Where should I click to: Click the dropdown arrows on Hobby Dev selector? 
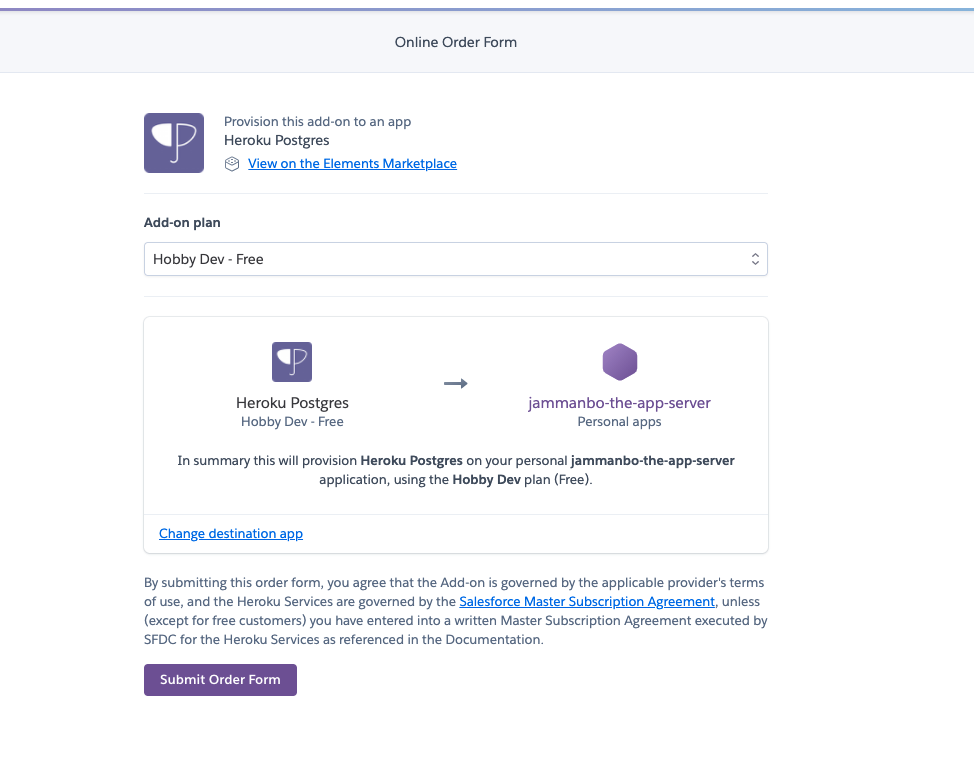coord(755,259)
